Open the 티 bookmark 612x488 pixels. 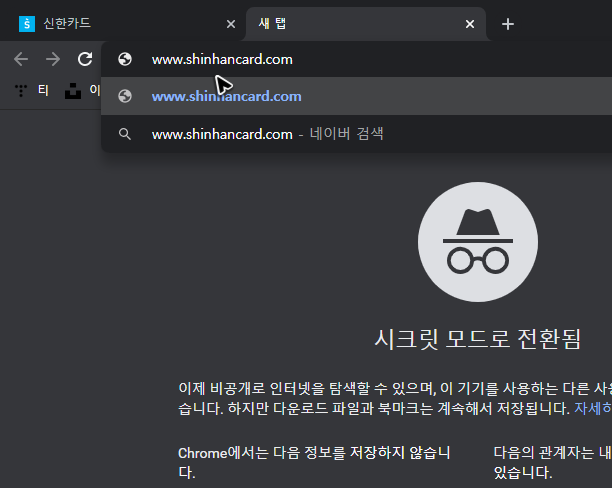tap(32, 91)
